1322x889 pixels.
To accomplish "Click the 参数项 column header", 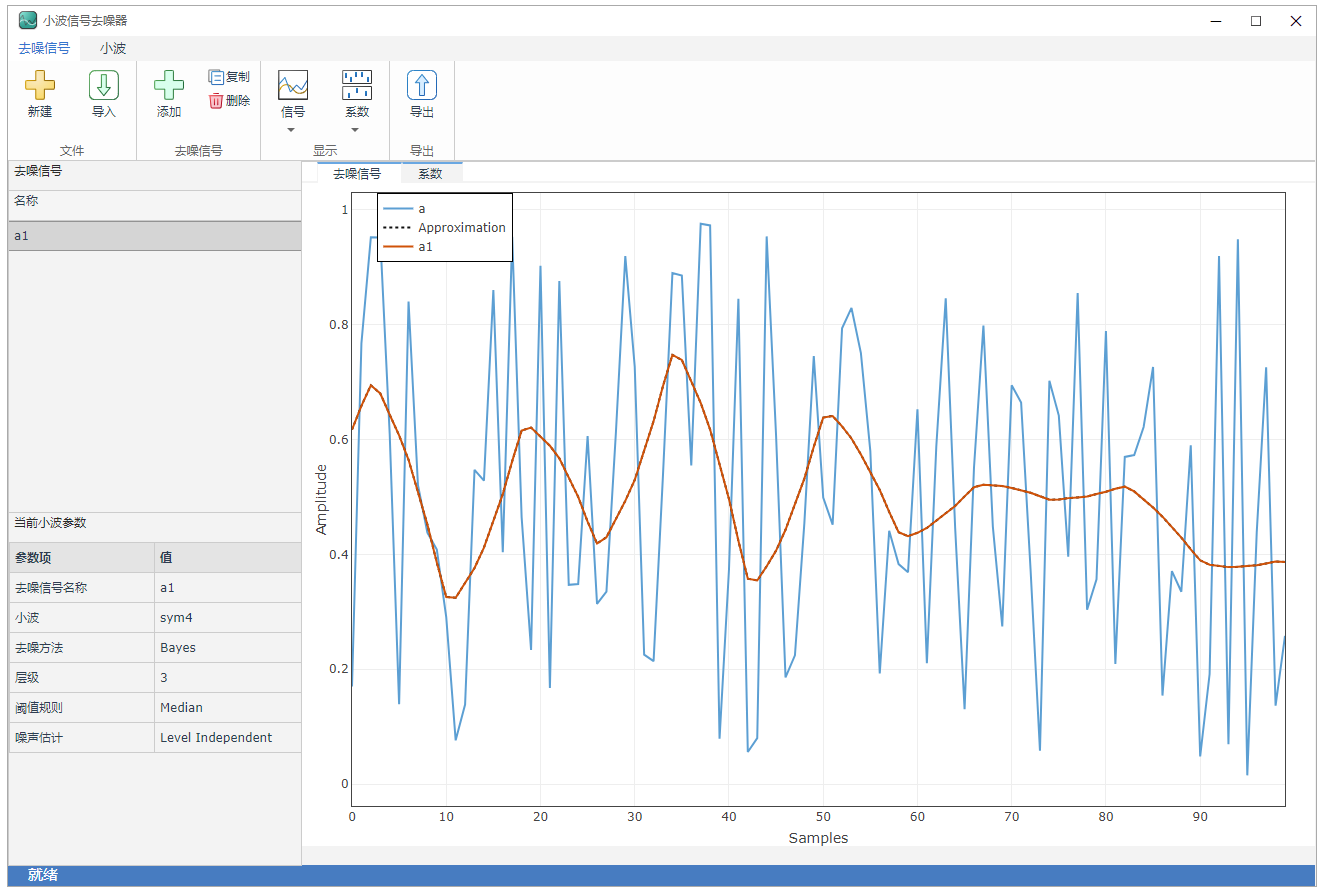I will (x=82, y=558).
